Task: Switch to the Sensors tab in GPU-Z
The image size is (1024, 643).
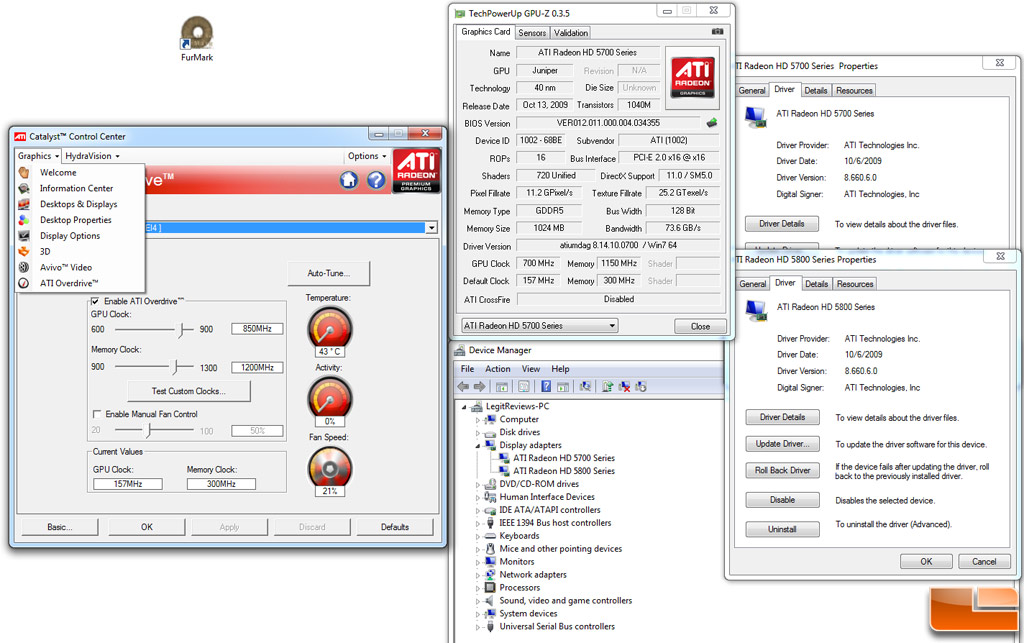Action: click(x=532, y=33)
